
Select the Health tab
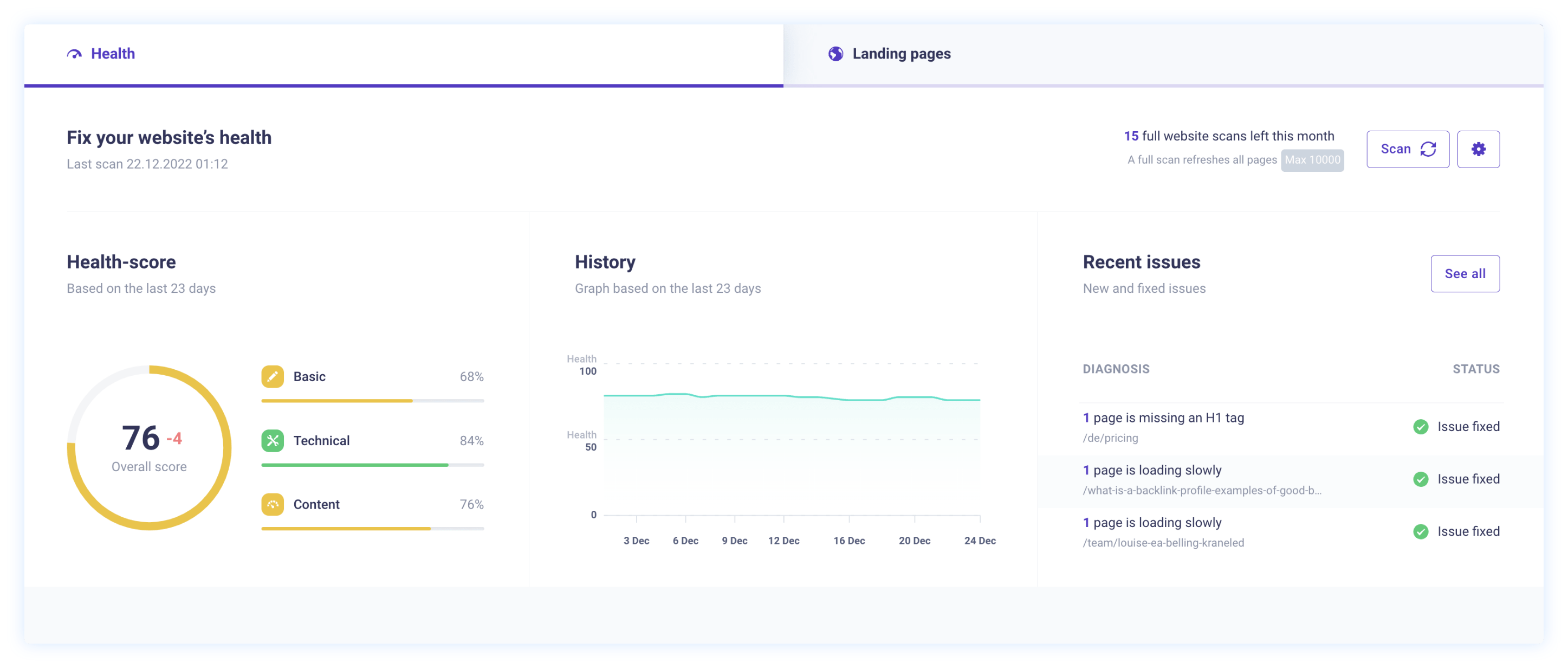coord(113,54)
